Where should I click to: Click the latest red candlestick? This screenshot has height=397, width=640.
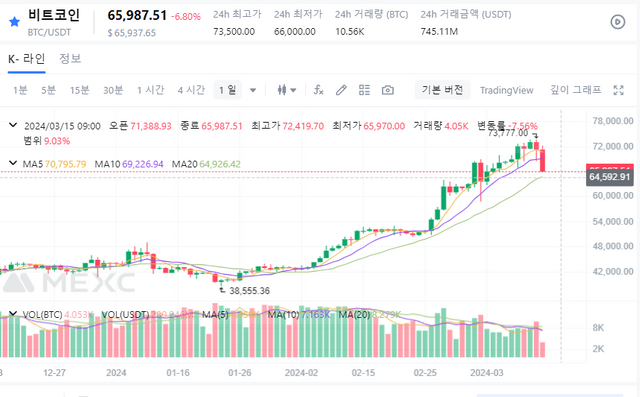[x=543, y=160]
